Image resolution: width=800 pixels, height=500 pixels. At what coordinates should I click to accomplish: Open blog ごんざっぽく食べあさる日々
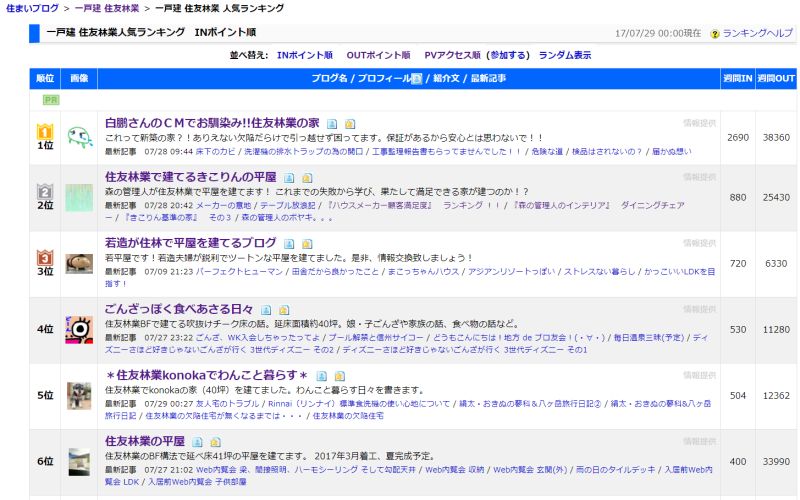(x=179, y=309)
